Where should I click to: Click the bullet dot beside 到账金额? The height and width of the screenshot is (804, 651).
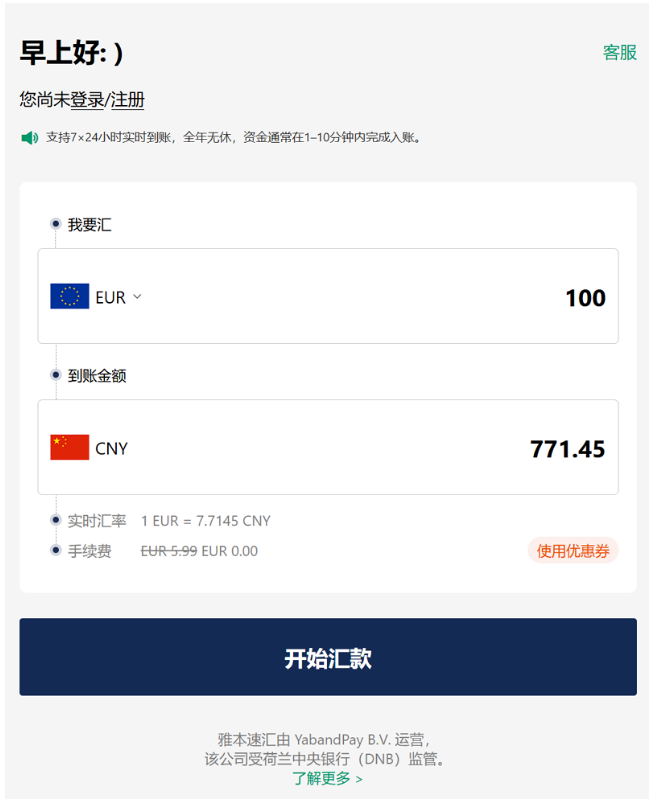click(56, 375)
